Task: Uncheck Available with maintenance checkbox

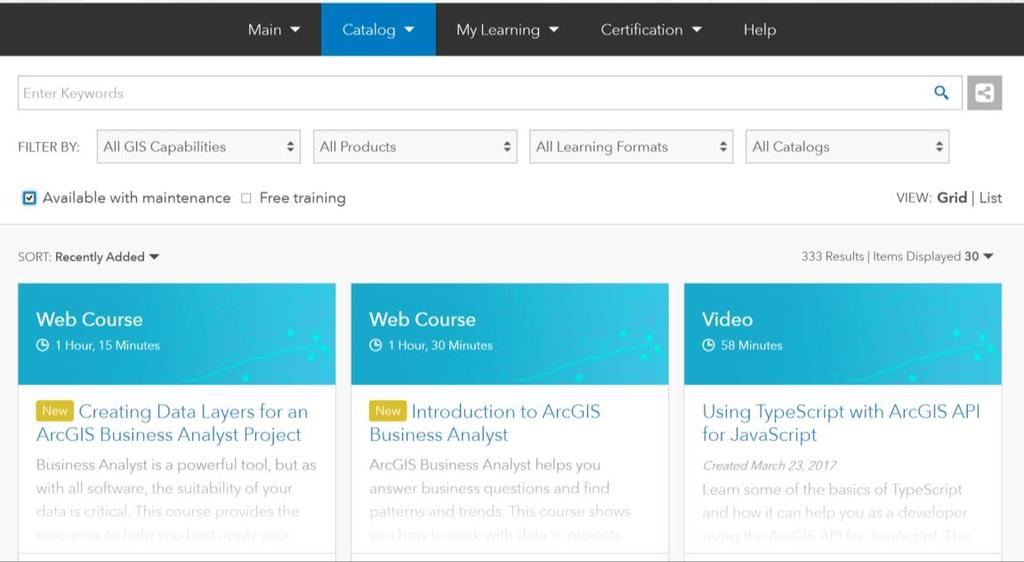Action: 29,198
